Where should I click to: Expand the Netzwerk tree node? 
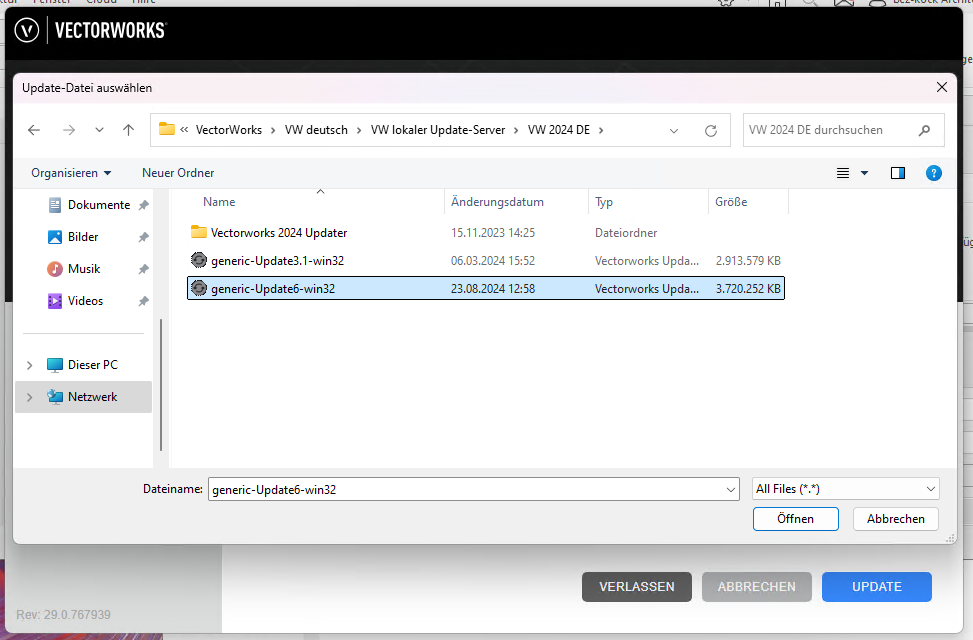click(x=30, y=397)
